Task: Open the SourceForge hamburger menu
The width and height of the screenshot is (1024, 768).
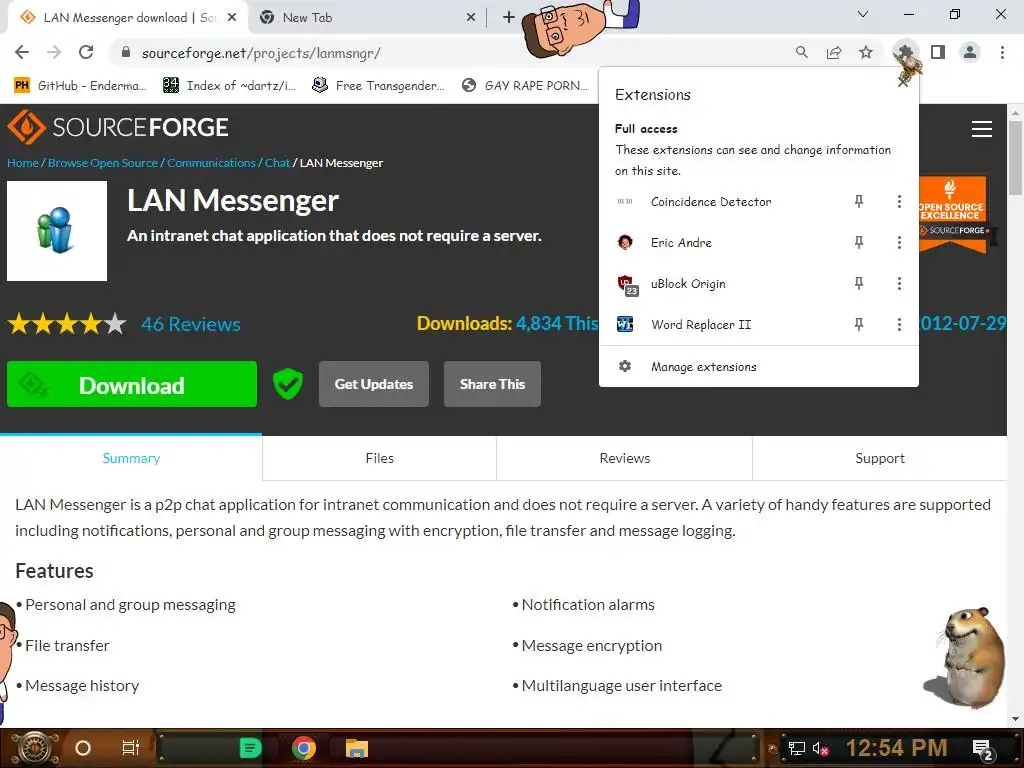Action: [x=982, y=129]
